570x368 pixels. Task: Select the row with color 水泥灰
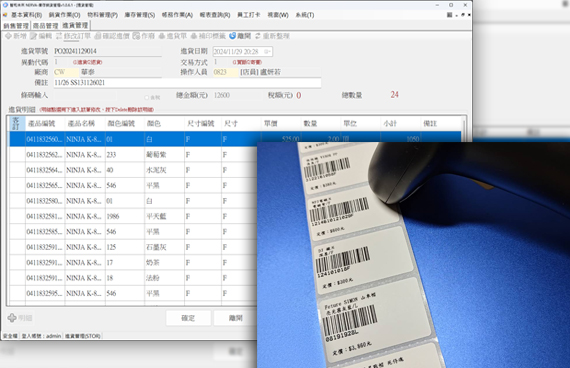click(x=133, y=170)
